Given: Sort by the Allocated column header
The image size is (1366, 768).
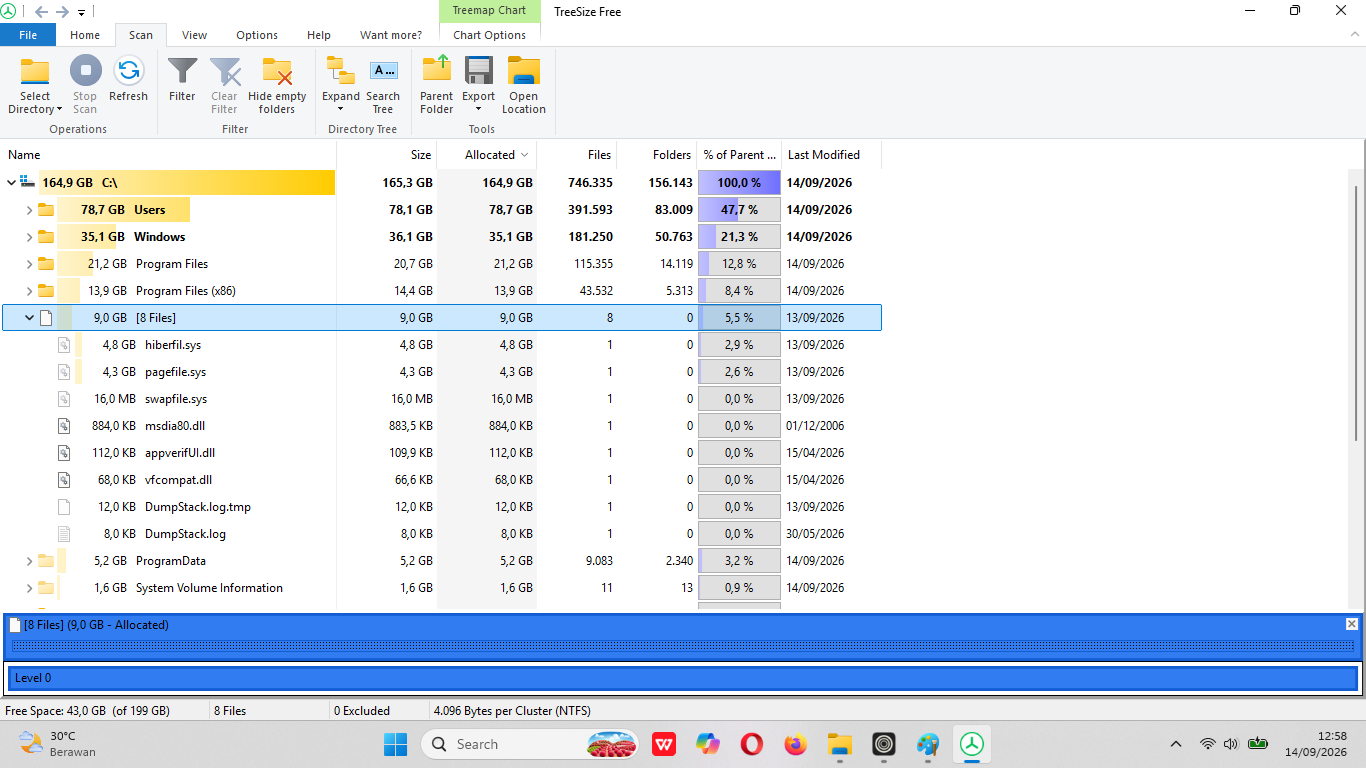Looking at the screenshot, I should tap(487, 155).
